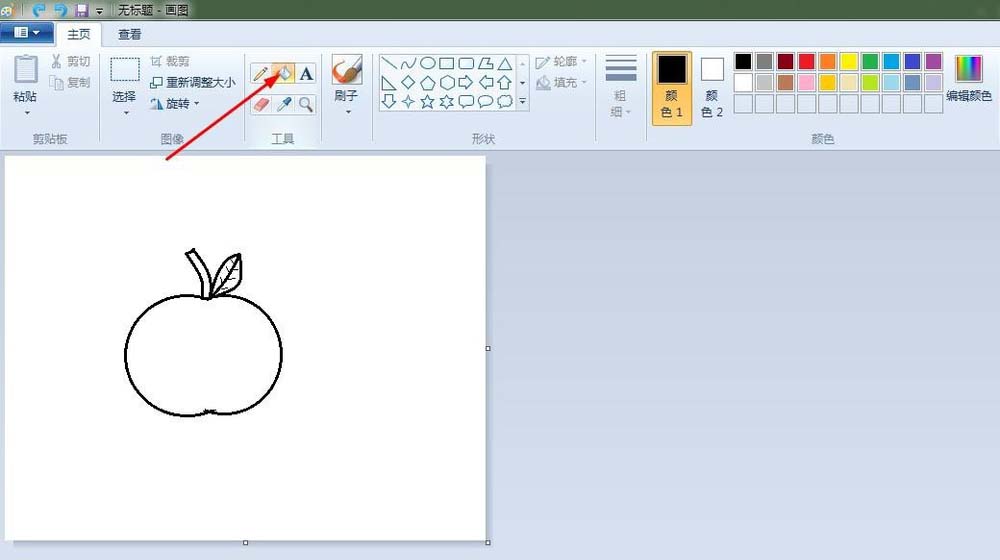Choose the Curve shape
1000x560 pixels.
tap(408, 63)
